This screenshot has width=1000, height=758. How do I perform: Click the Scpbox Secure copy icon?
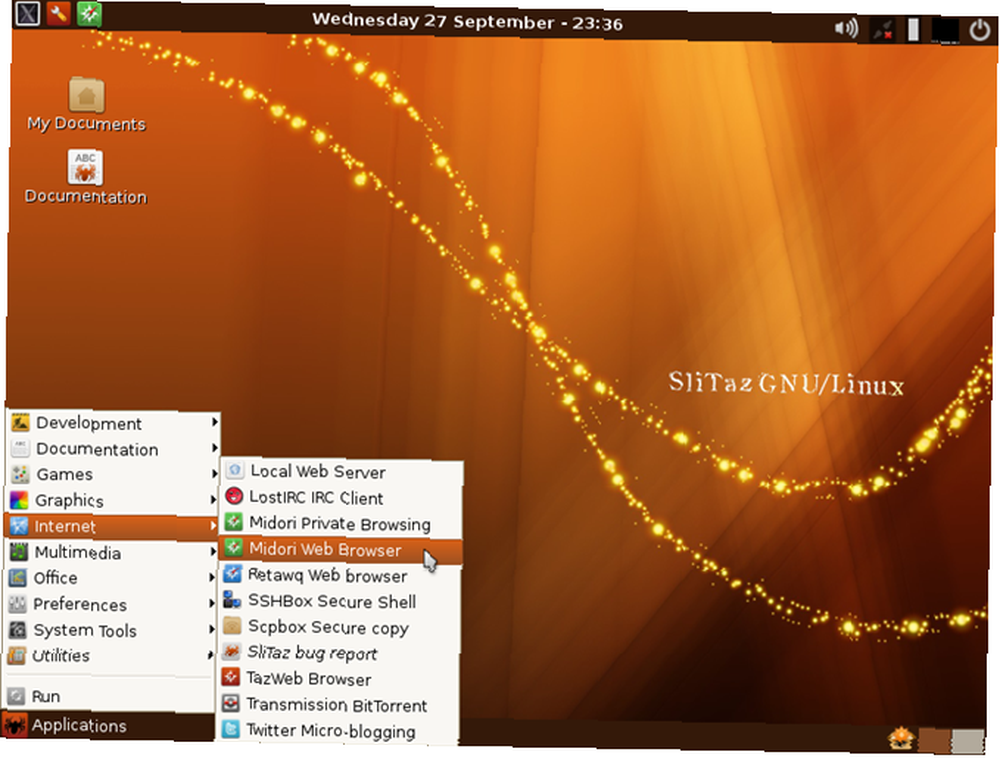click(x=232, y=625)
